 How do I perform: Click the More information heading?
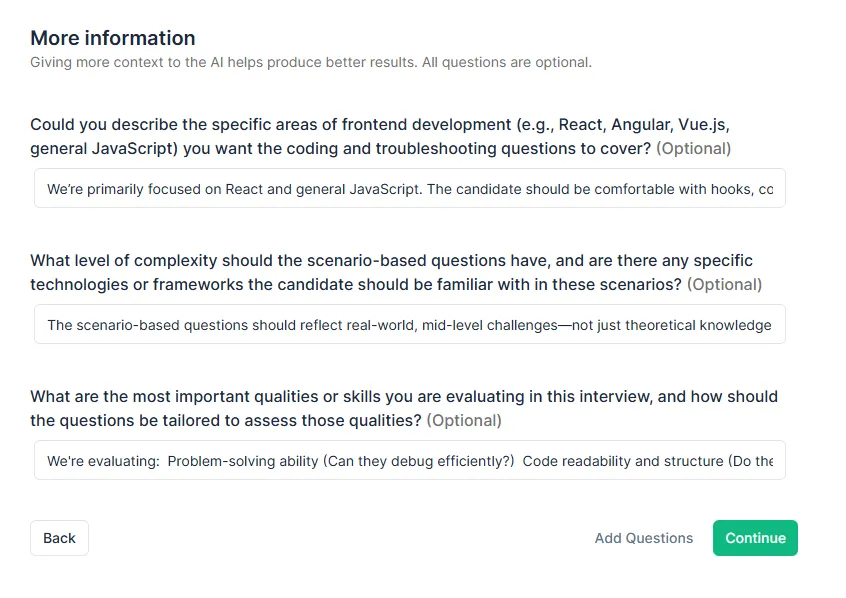[113, 38]
